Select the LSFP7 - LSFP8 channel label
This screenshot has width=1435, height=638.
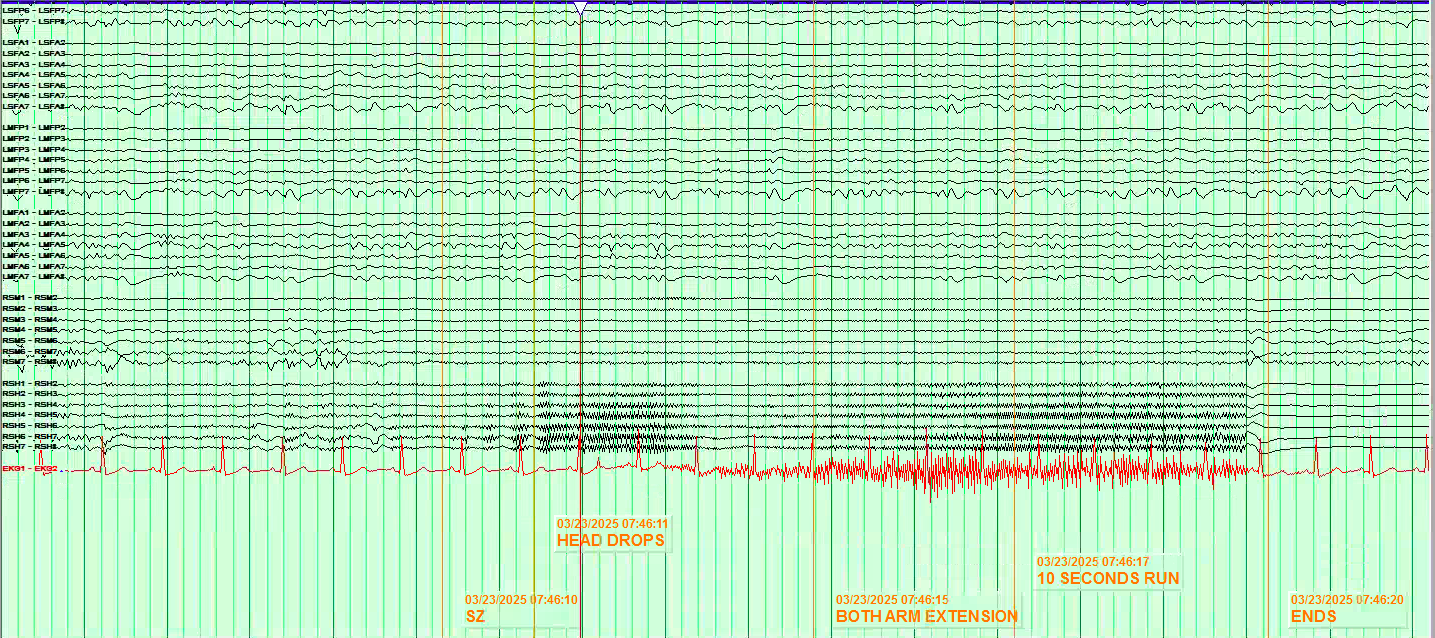(34, 20)
